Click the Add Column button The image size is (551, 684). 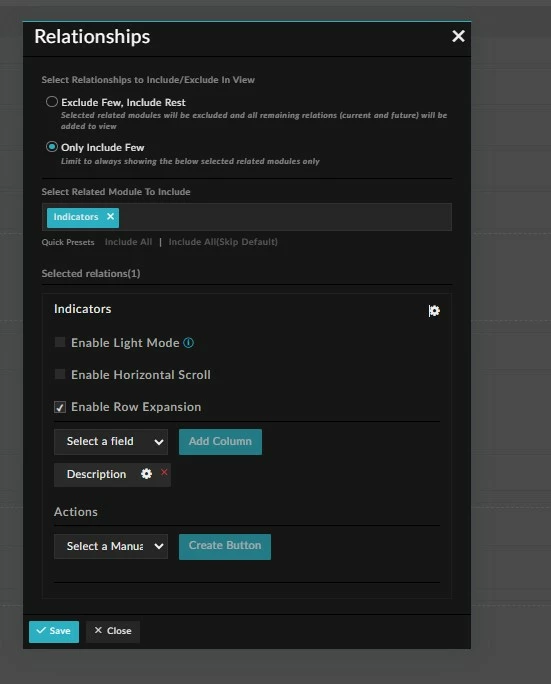pyautogui.click(x=220, y=441)
